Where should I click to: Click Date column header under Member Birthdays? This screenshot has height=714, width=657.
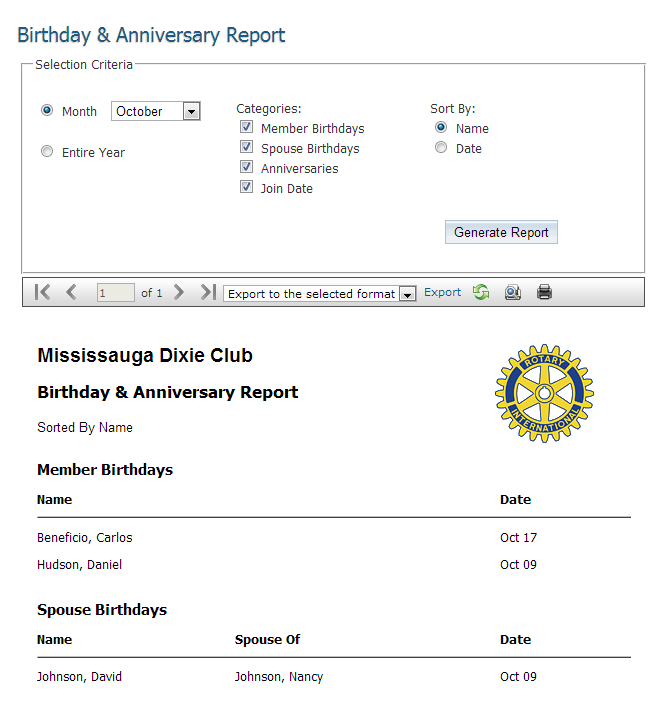[515, 500]
